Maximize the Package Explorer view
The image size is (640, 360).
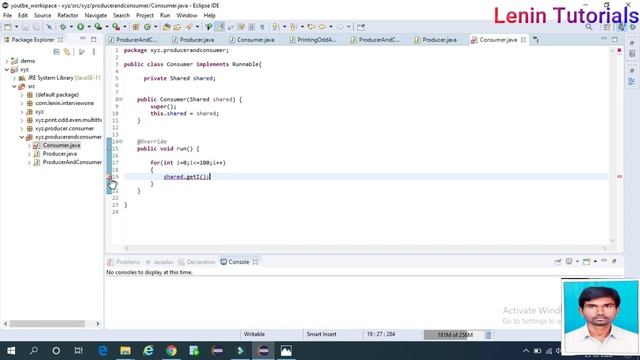coord(93,39)
